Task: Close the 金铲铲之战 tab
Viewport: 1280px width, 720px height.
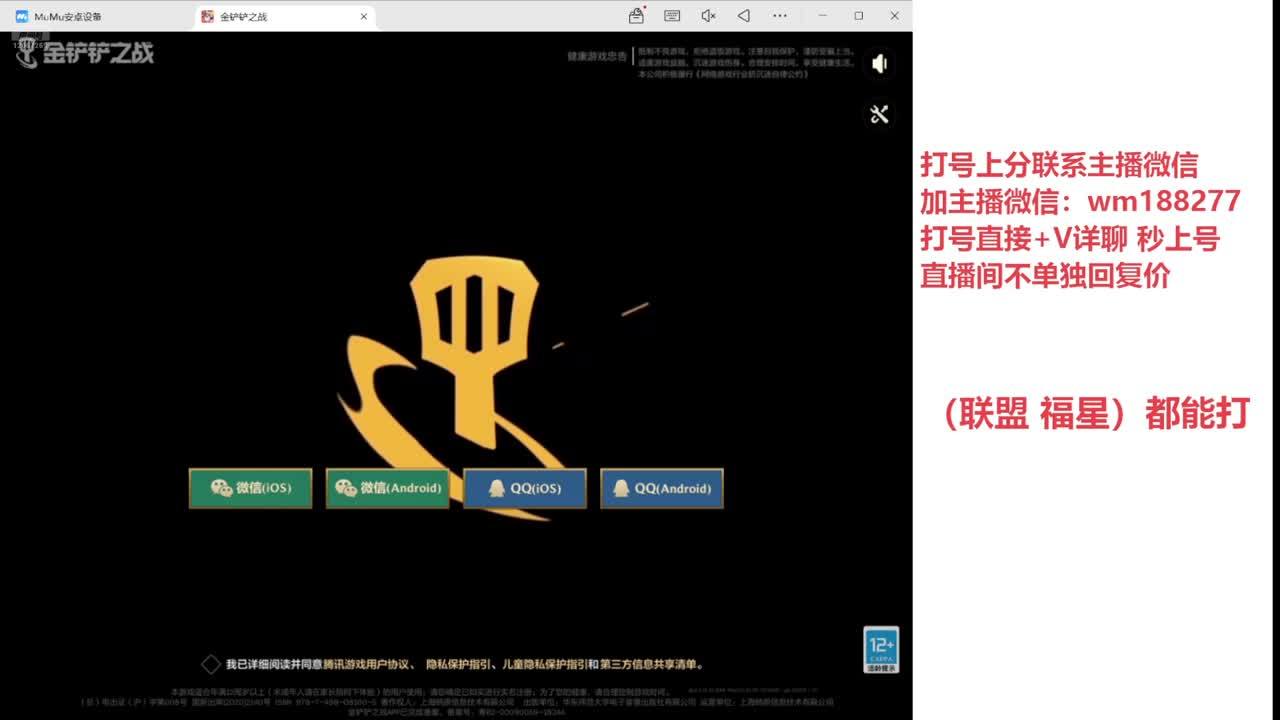Action: click(364, 16)
